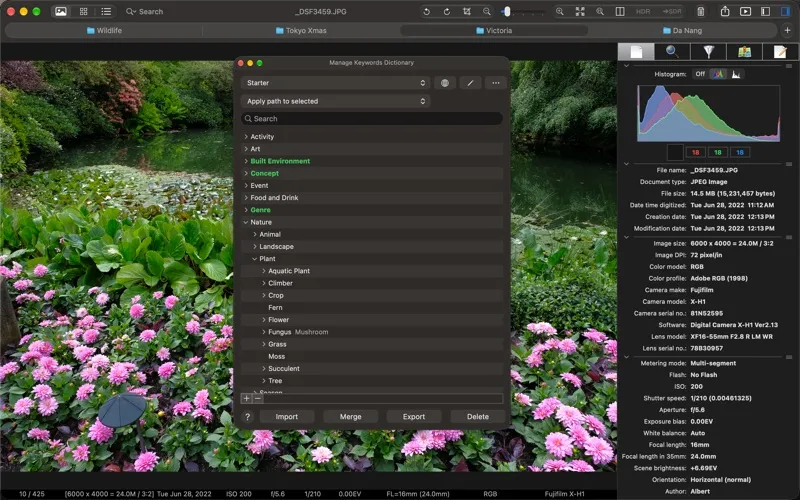Select the Genre keyword row
The width and height of the screenshot is (800, 500).
click(x=372, y=210)
